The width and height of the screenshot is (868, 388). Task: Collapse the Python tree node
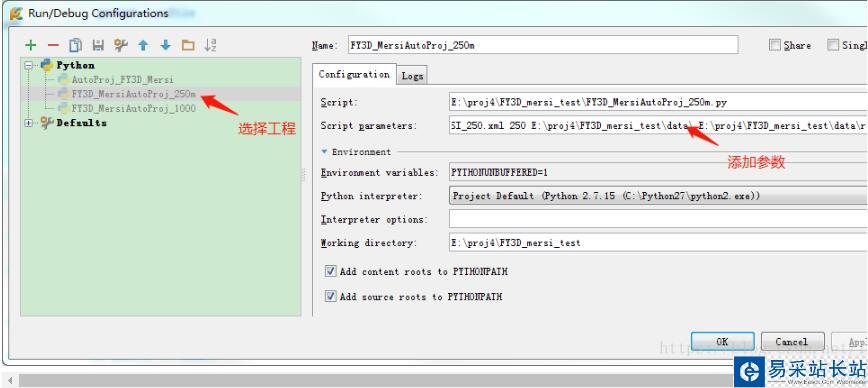tap(29, 65)
